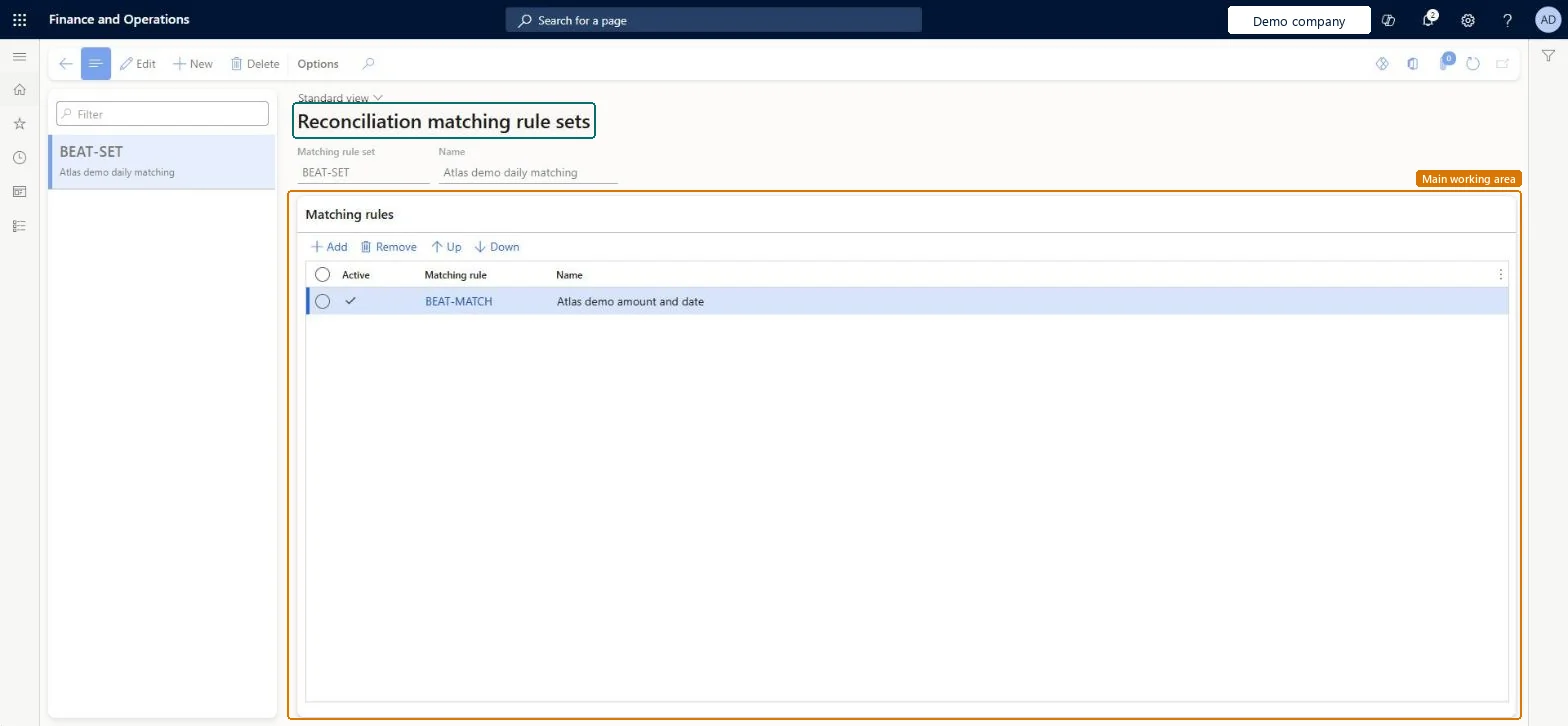Expand the Standard view dropdown
1568x726 pixels.
pyautogui.click(x=340, y=98)
